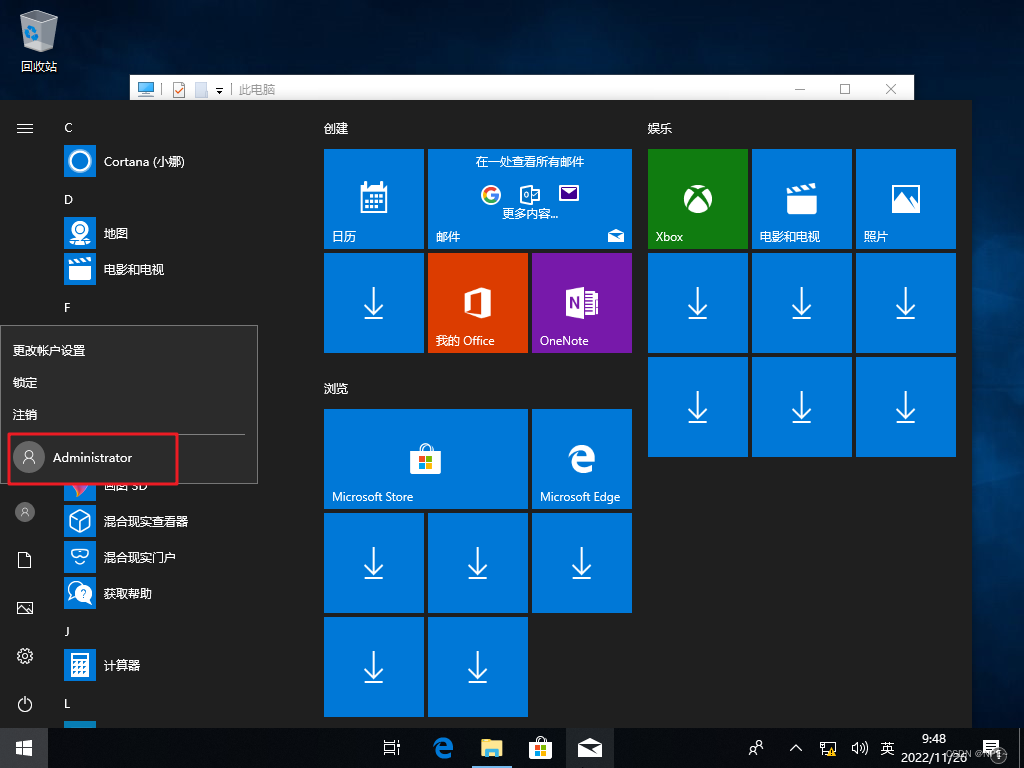Open 获取帮助 help app

(108, 593)
